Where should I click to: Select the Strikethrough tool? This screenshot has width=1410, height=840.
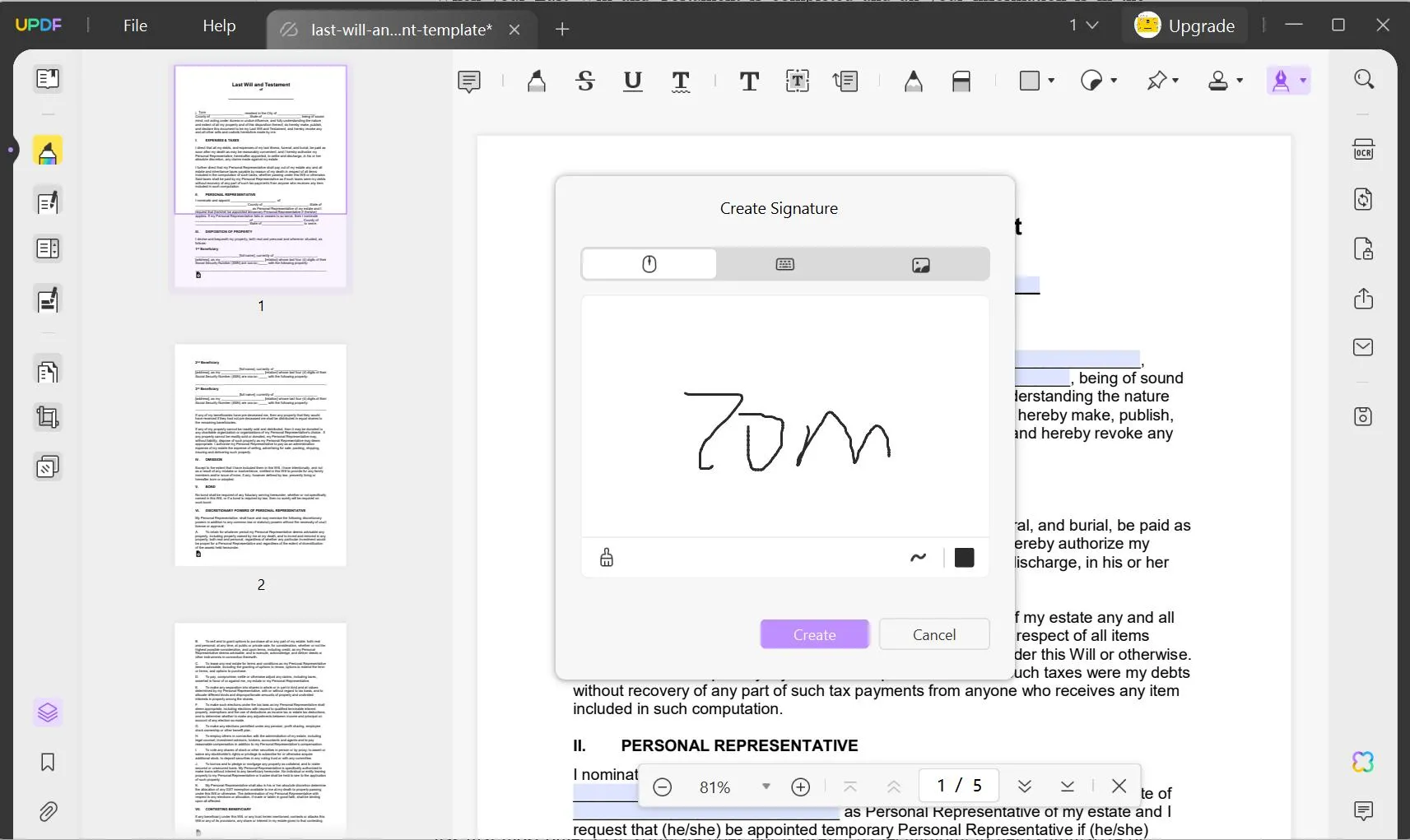click(x=585, y=81)
